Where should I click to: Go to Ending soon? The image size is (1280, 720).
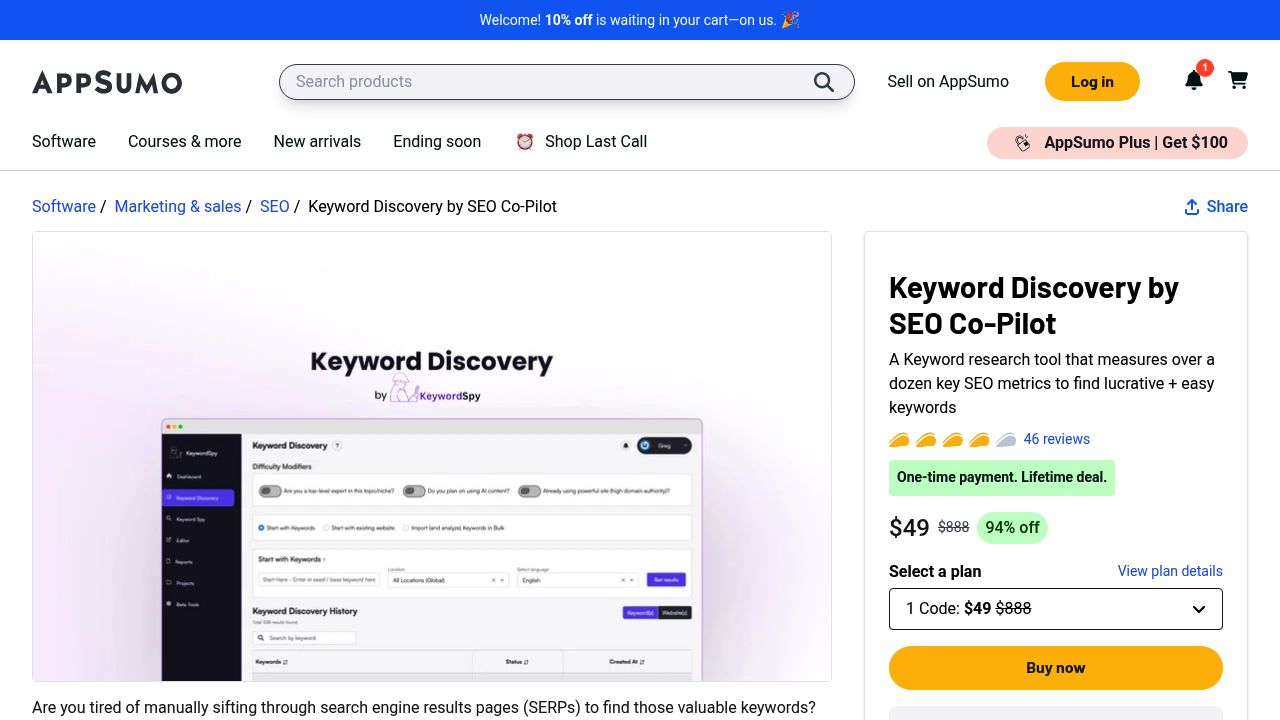(437, 142)
